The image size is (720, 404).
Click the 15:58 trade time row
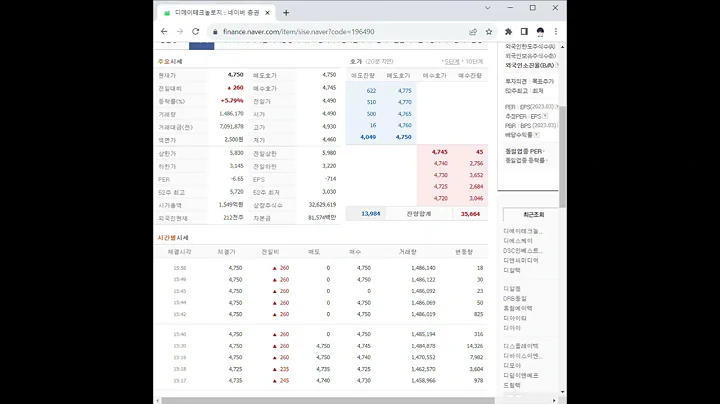coord(322,268)
